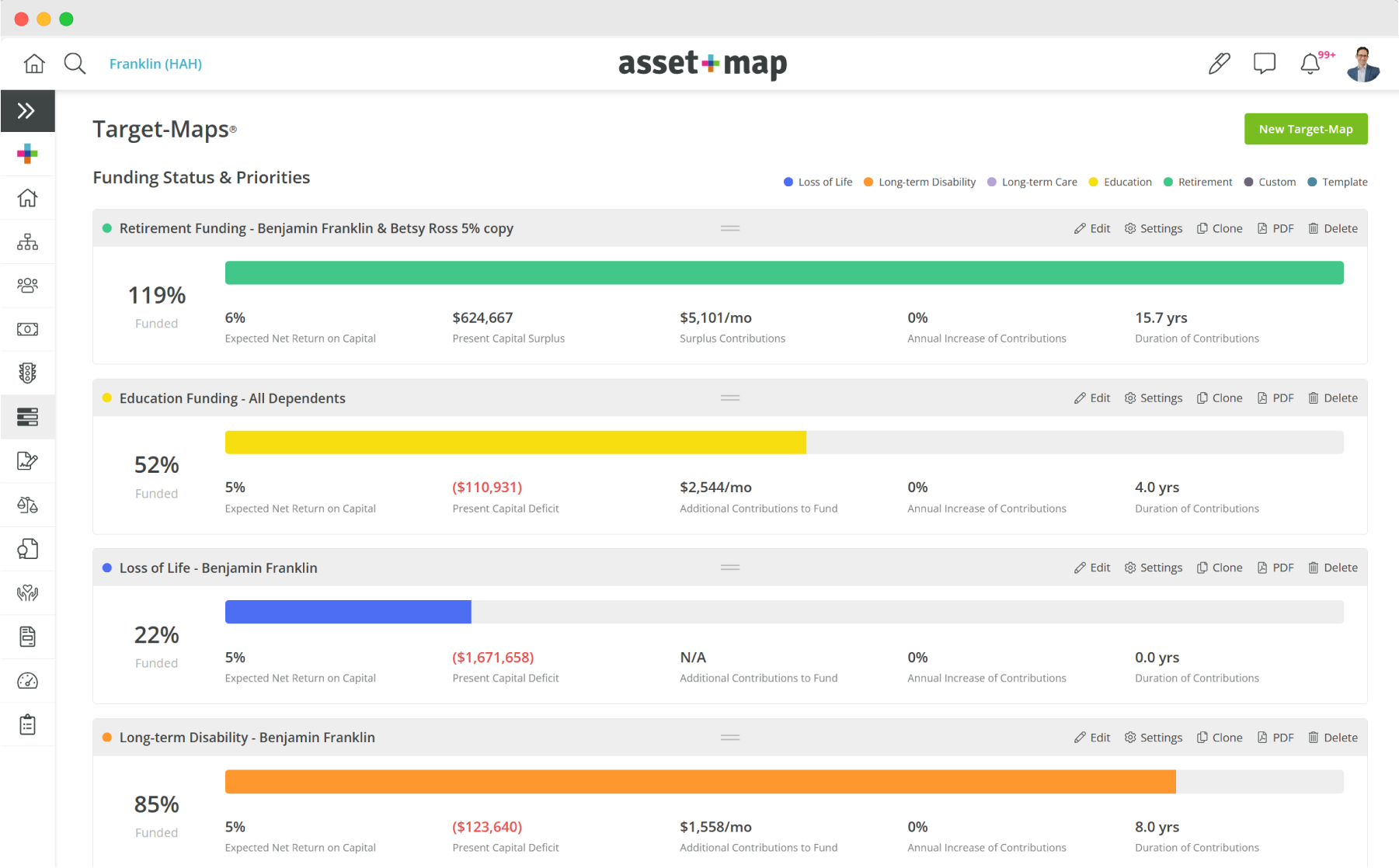Create a New Target-Map
The width and height of the screenshot is (1399, 868).
1306,129
